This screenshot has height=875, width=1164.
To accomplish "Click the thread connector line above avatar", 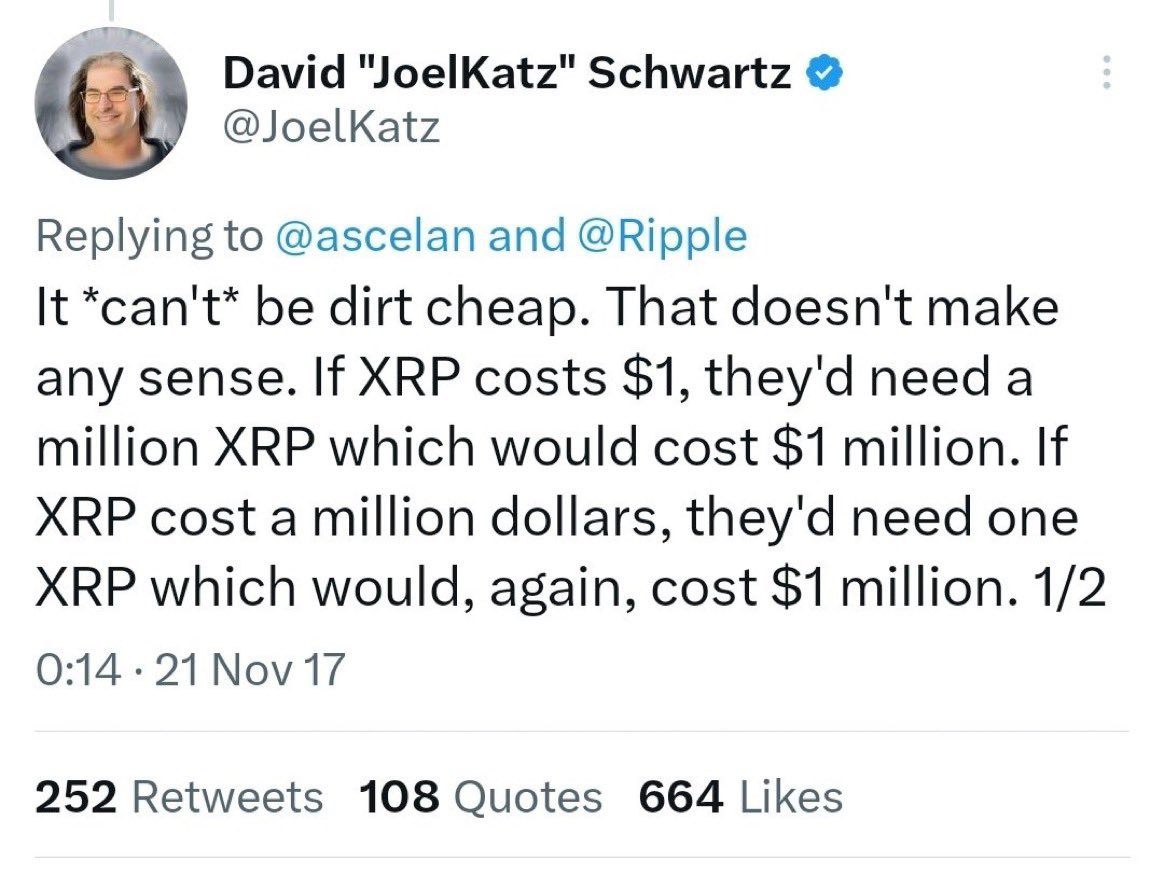I will (110, 10).
